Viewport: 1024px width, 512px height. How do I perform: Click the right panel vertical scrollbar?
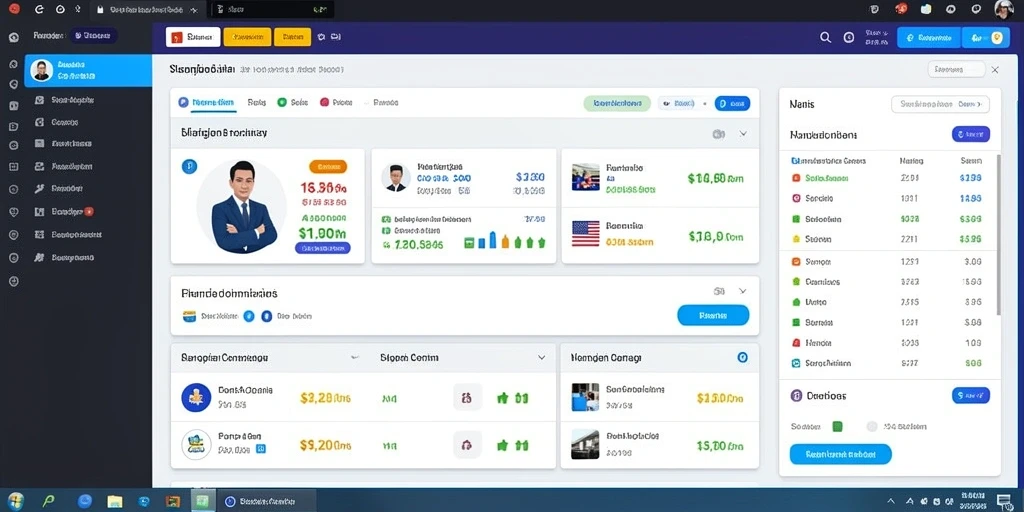click(x=998, y=235)
